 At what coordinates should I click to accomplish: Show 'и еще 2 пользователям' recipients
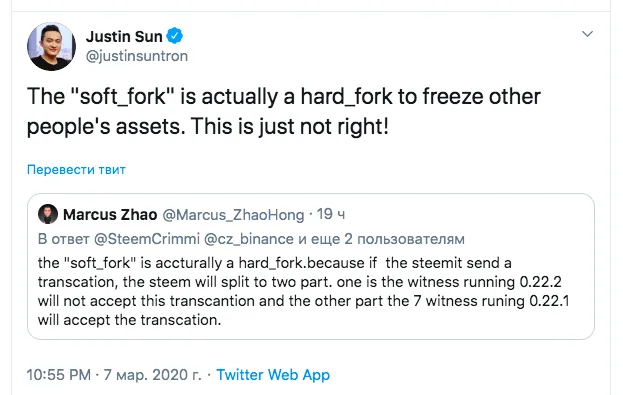pos(381,239)
